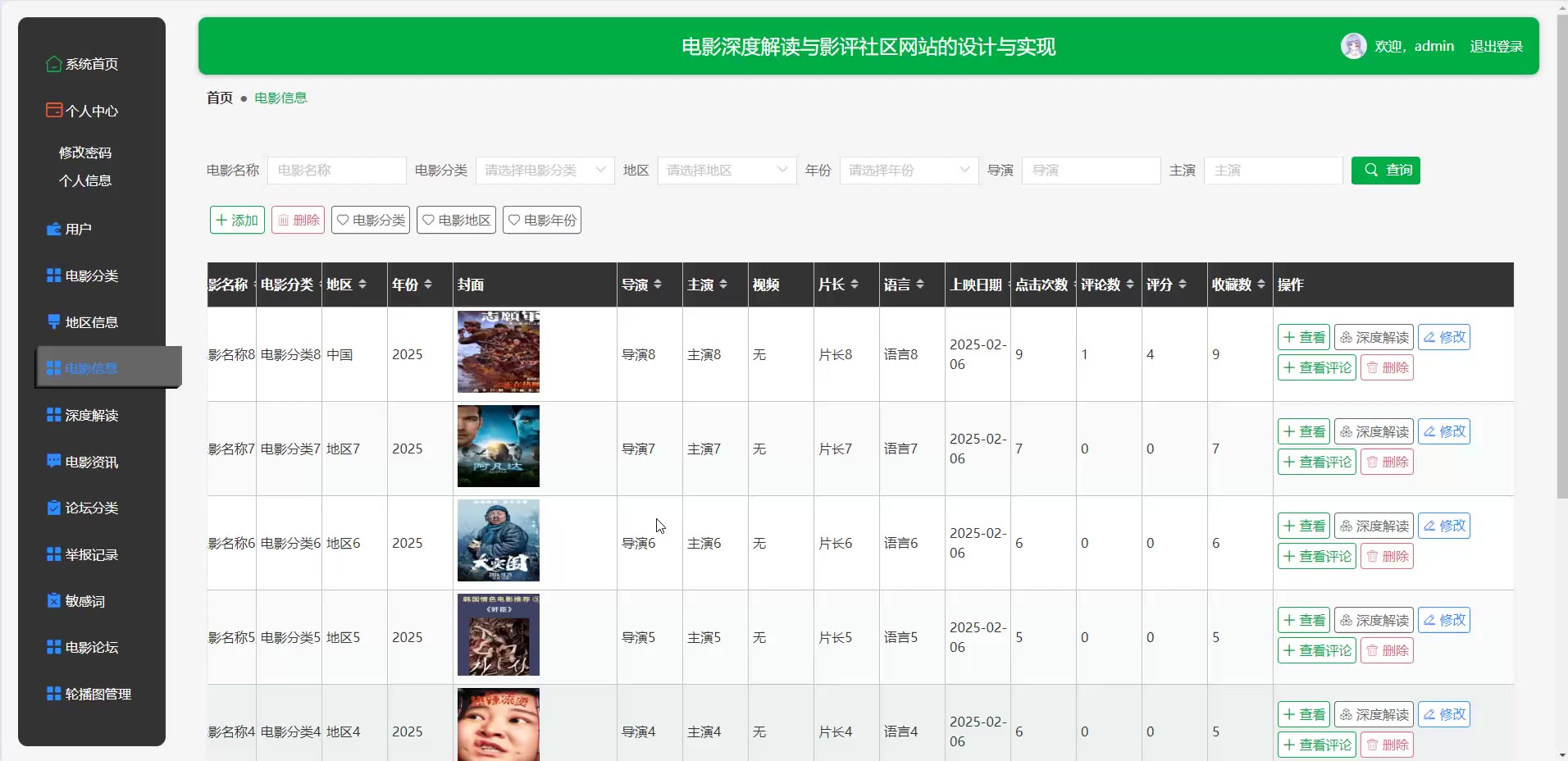The height and width of the screenshot is (761, 1568).
Task: Click the admin avatar icon in header
Action: click(1353, 46)
